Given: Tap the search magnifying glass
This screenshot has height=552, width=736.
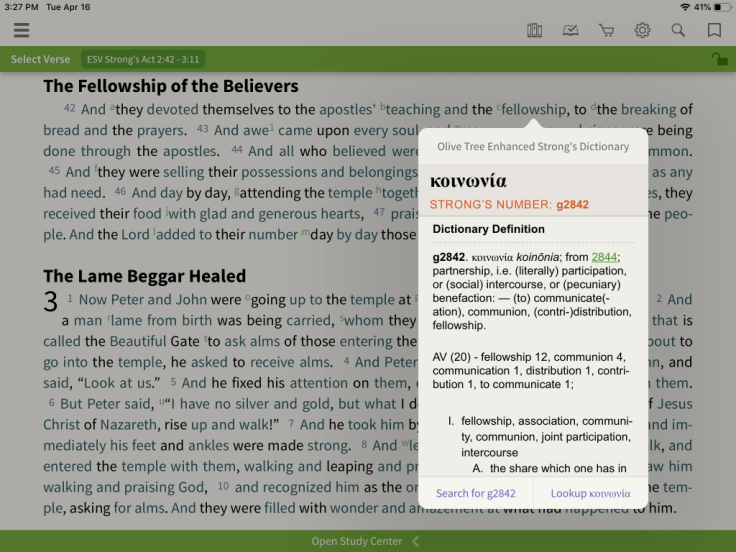Looking at the screenshot, I should pos(678,30).
